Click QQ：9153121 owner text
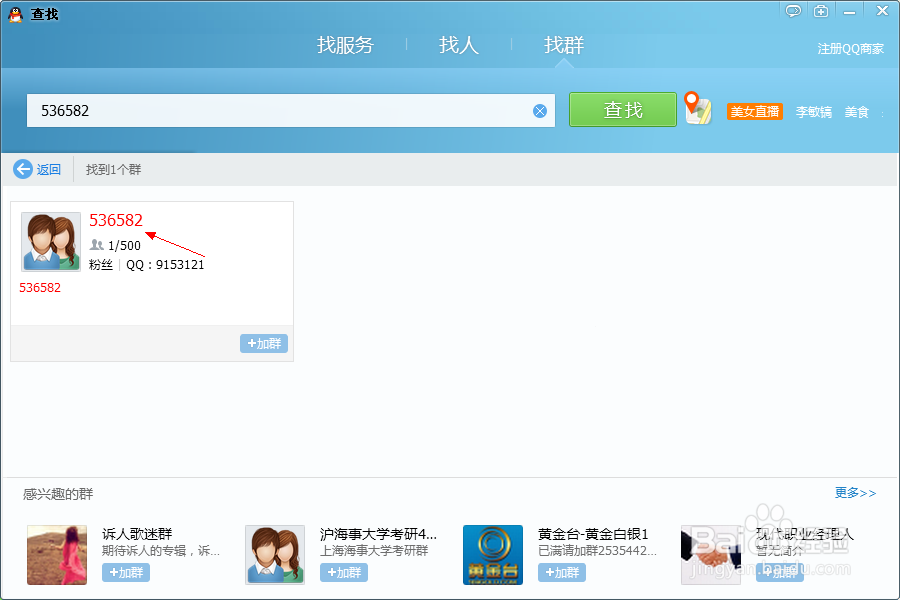Image resolution: width=900 pixels, height=600 pixels. pos(165,265)
